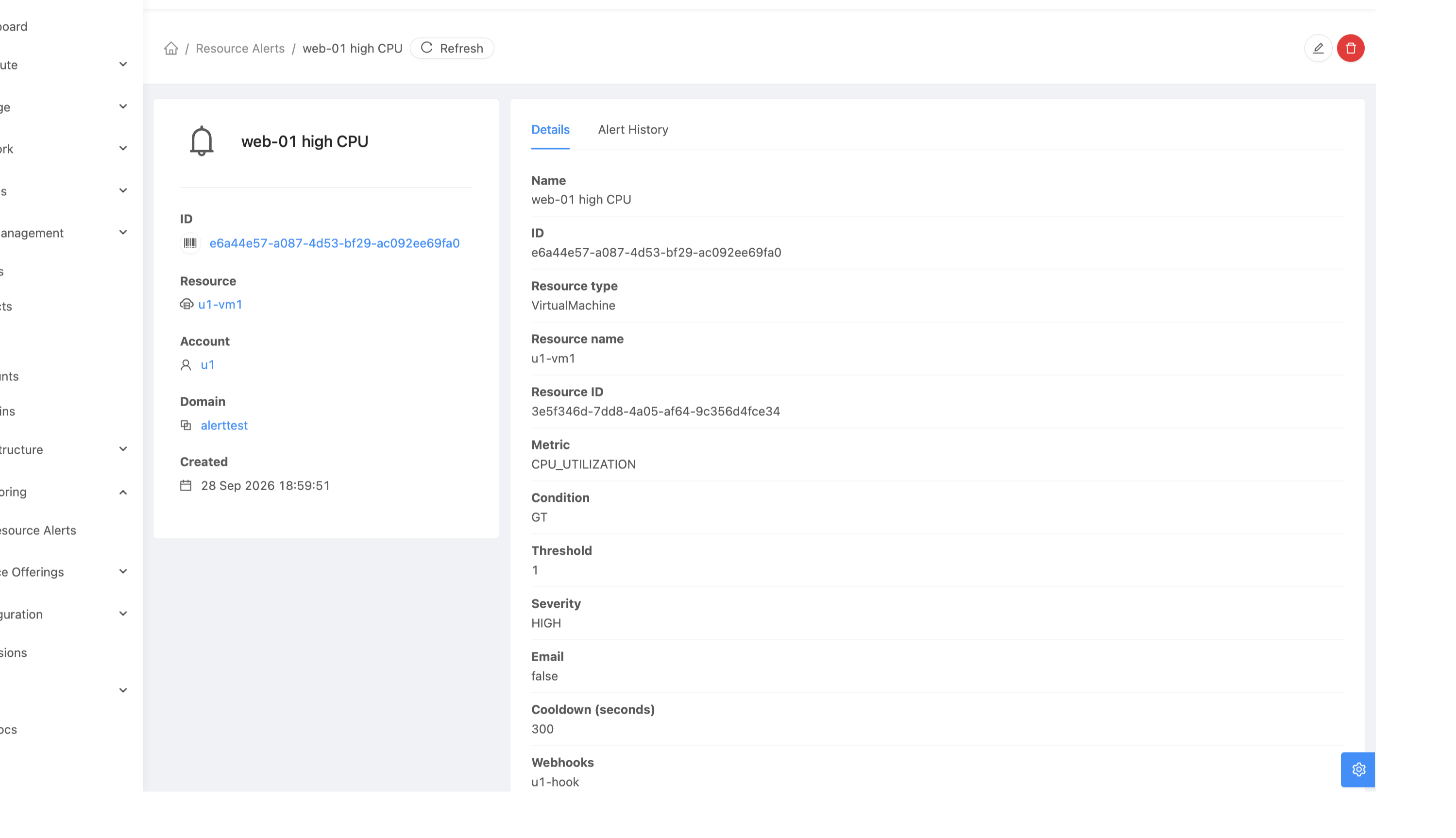Open the blue settings gear panel
The image size is (1456, 838).
tap(1358, 769)
